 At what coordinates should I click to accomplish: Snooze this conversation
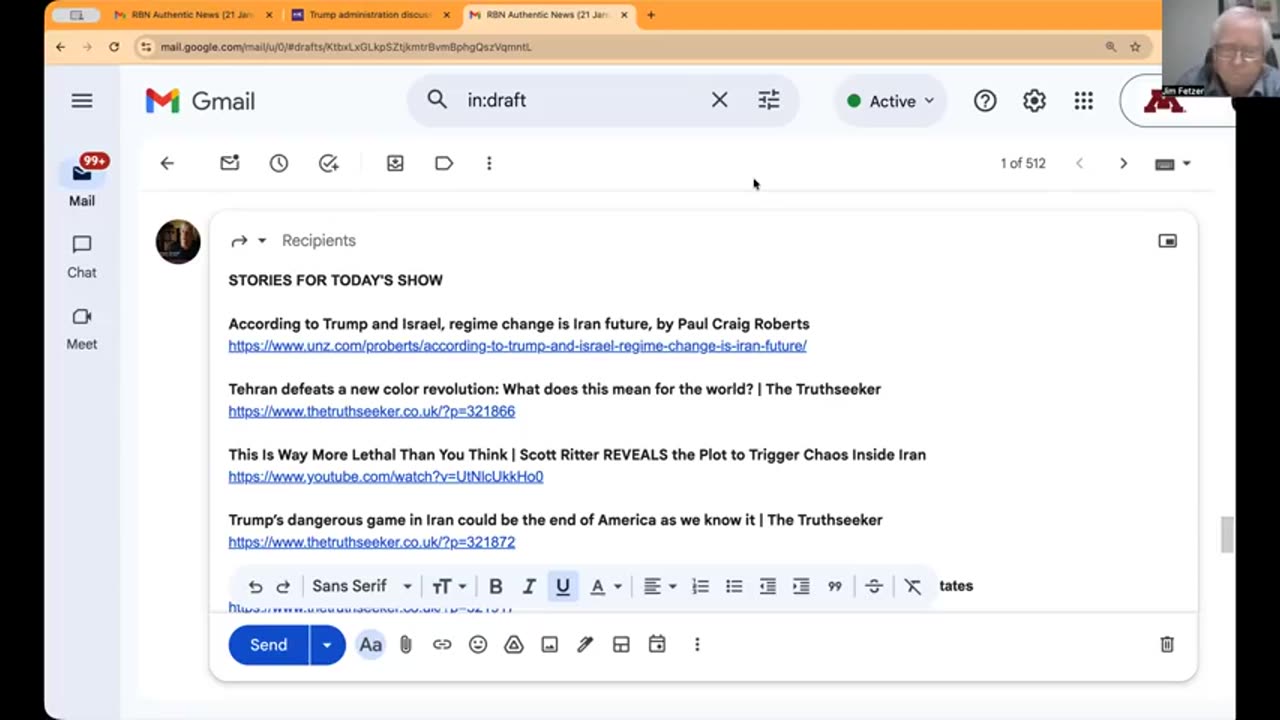coord(279,163)
